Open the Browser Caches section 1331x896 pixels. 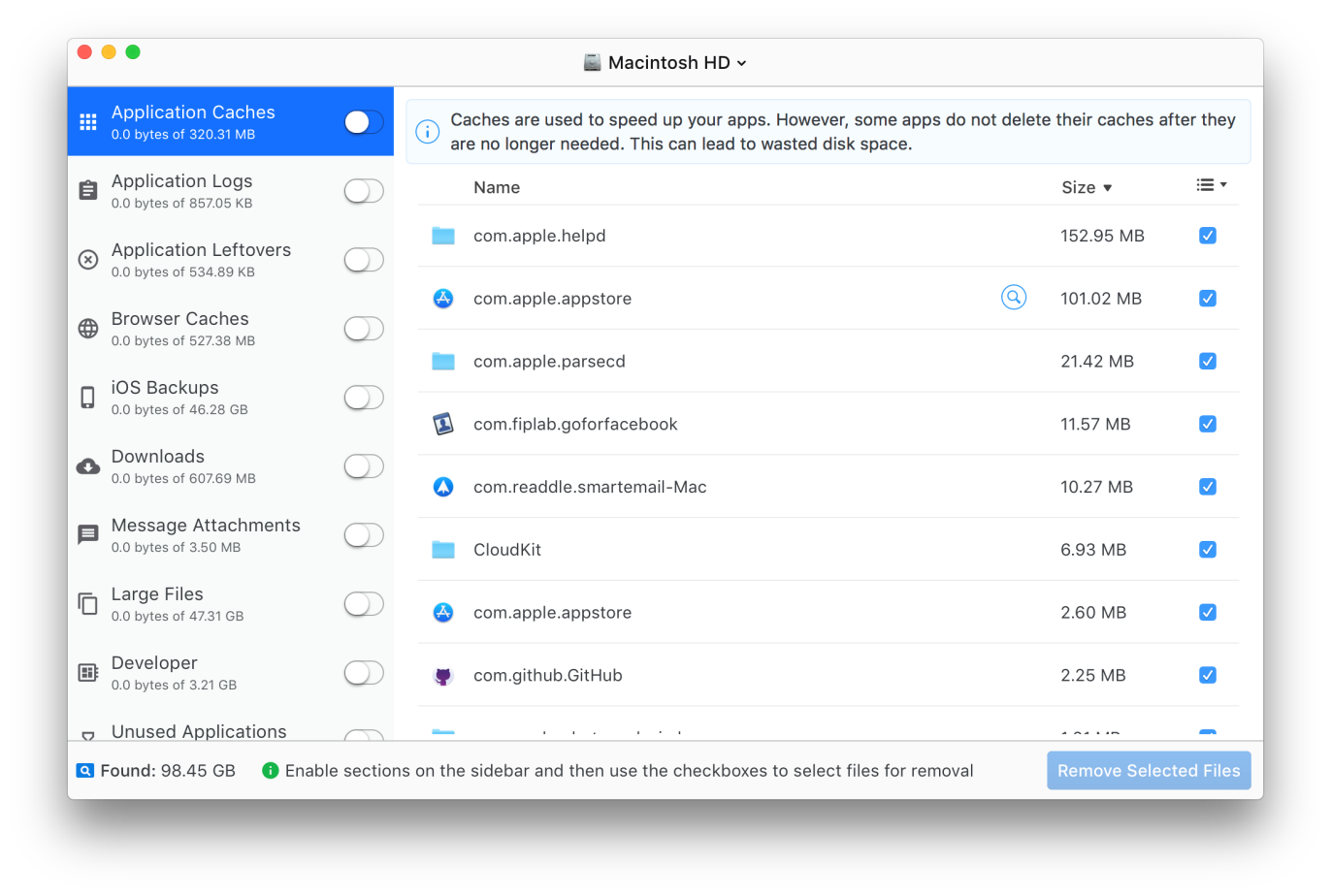tap(231, 329)
